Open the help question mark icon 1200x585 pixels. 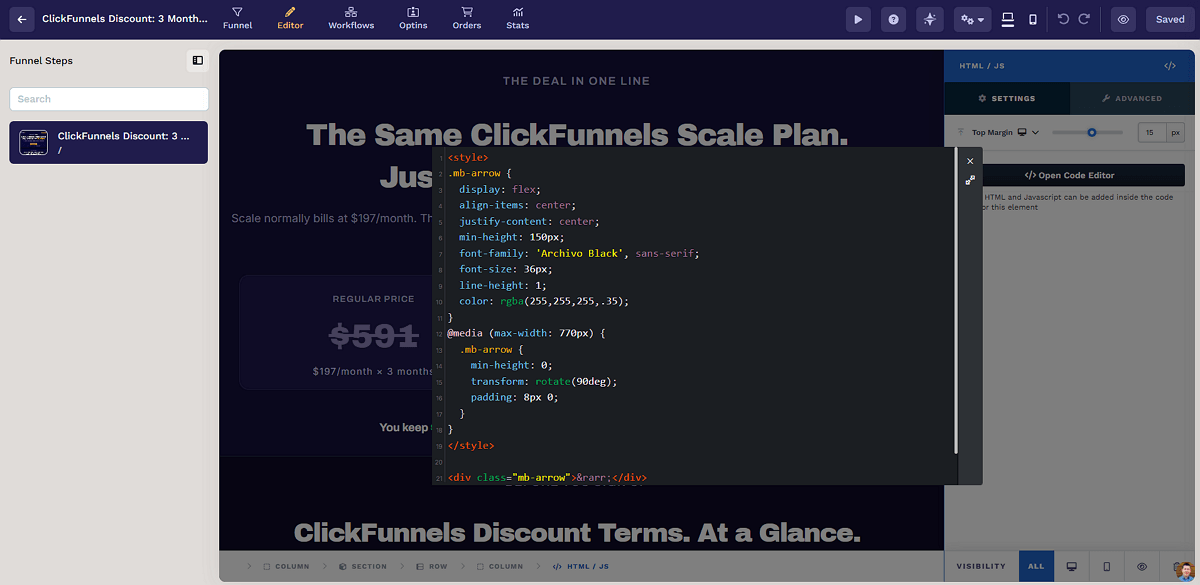click(x=894, y=19)
